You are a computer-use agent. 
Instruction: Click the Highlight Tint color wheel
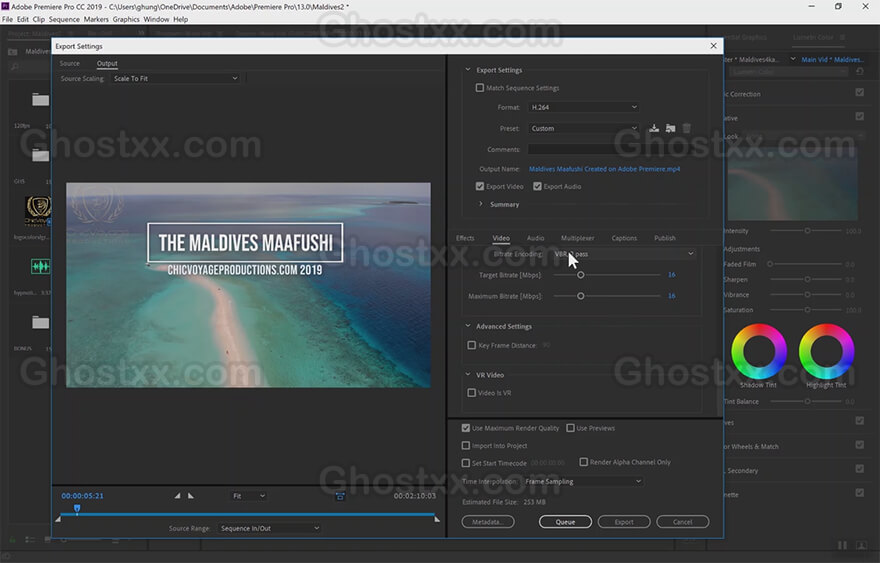(x=826, y=351)
